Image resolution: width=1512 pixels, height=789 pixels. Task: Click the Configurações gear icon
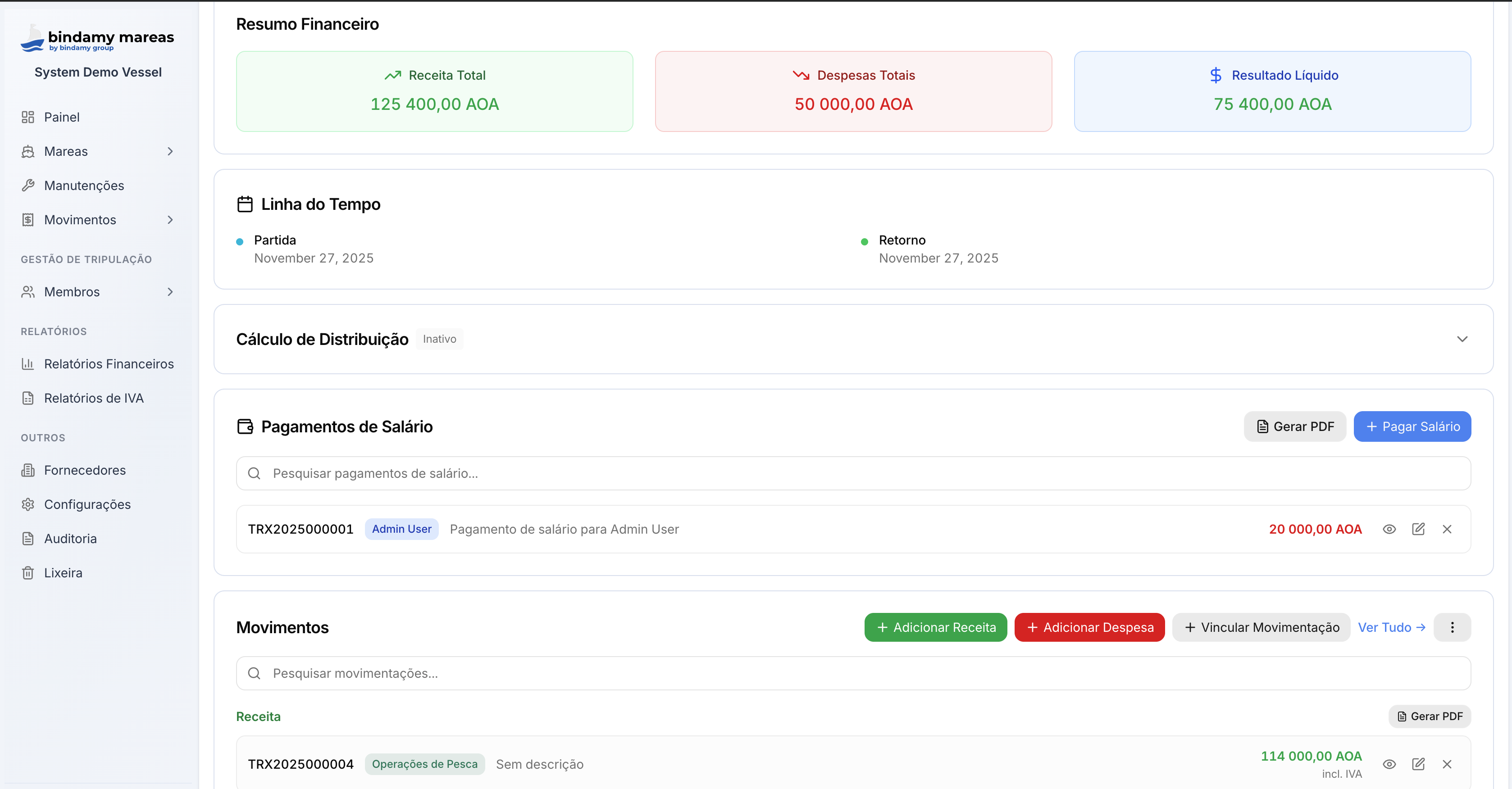coord(29,504)
